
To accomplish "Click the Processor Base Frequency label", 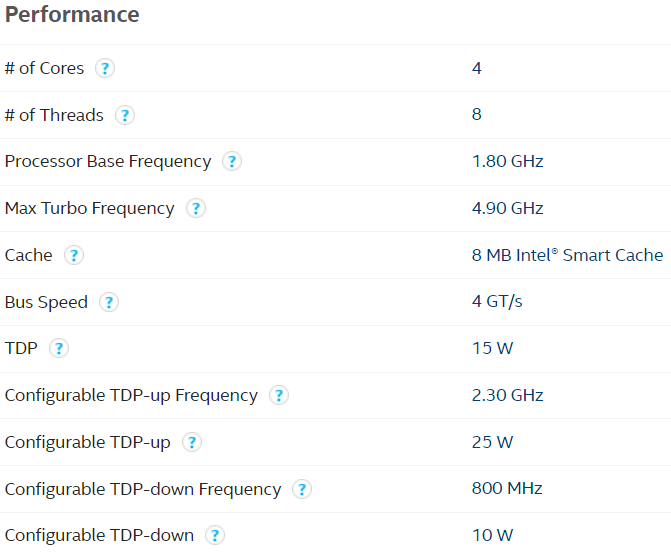I will tap(108, 162).
